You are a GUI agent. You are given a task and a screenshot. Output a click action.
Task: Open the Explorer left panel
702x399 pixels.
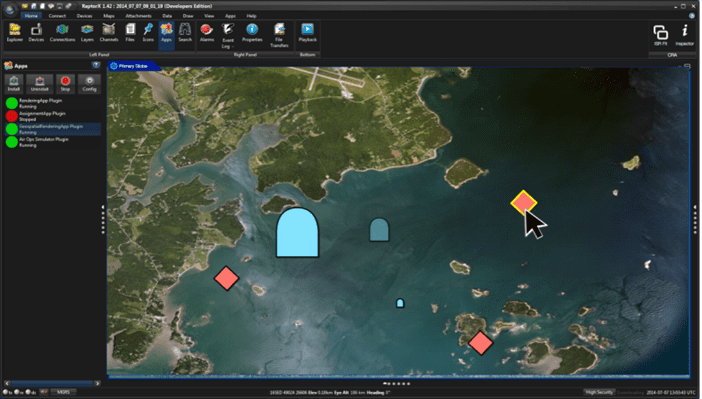pos(15,33)
